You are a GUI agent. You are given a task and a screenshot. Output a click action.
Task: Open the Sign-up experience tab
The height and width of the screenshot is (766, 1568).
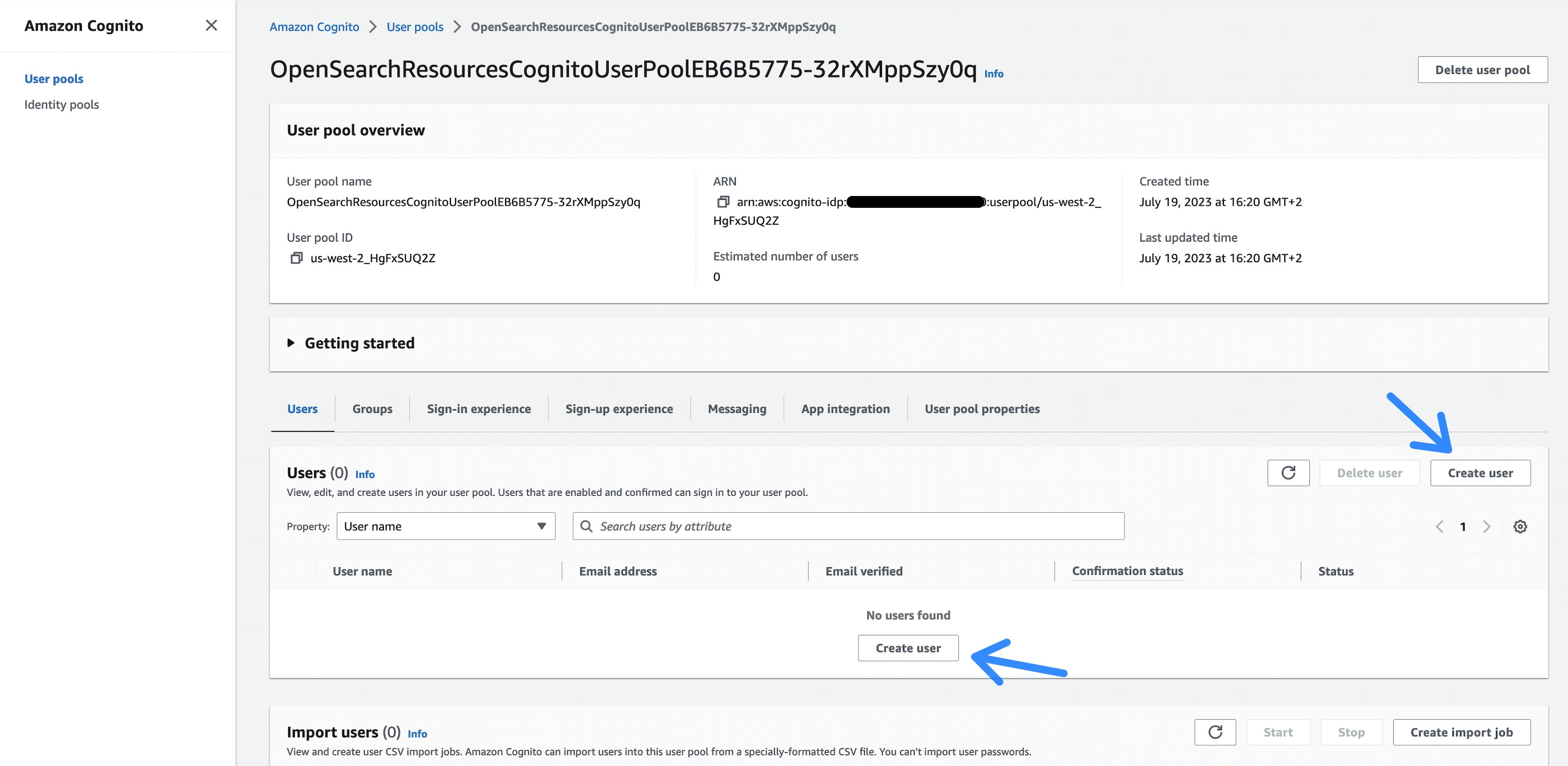tap(619, 409)
